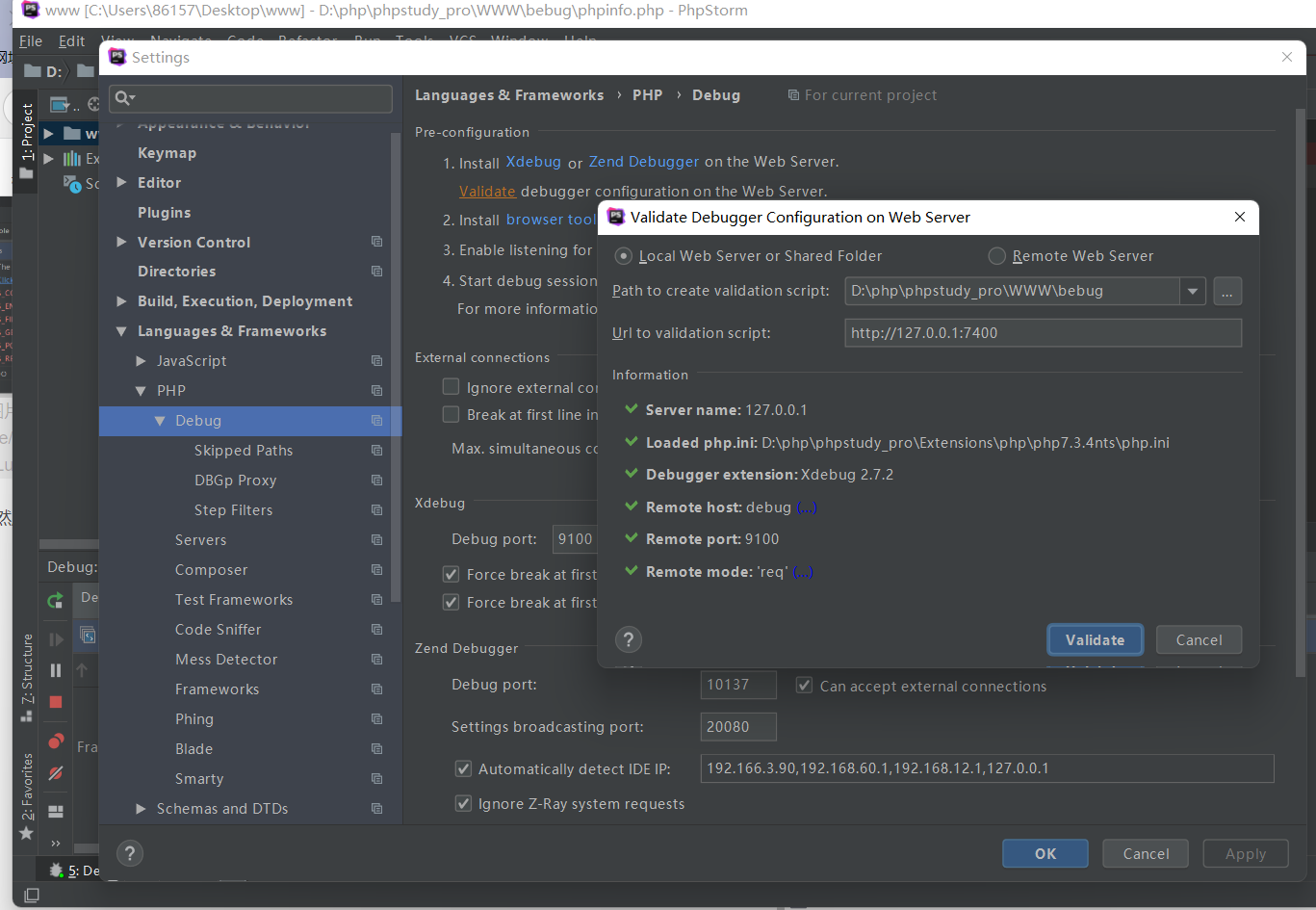This screenshot has width=1316, height=910.
Task: Toggle the second Force break at first line checkbox
Action: coord(451,602)
